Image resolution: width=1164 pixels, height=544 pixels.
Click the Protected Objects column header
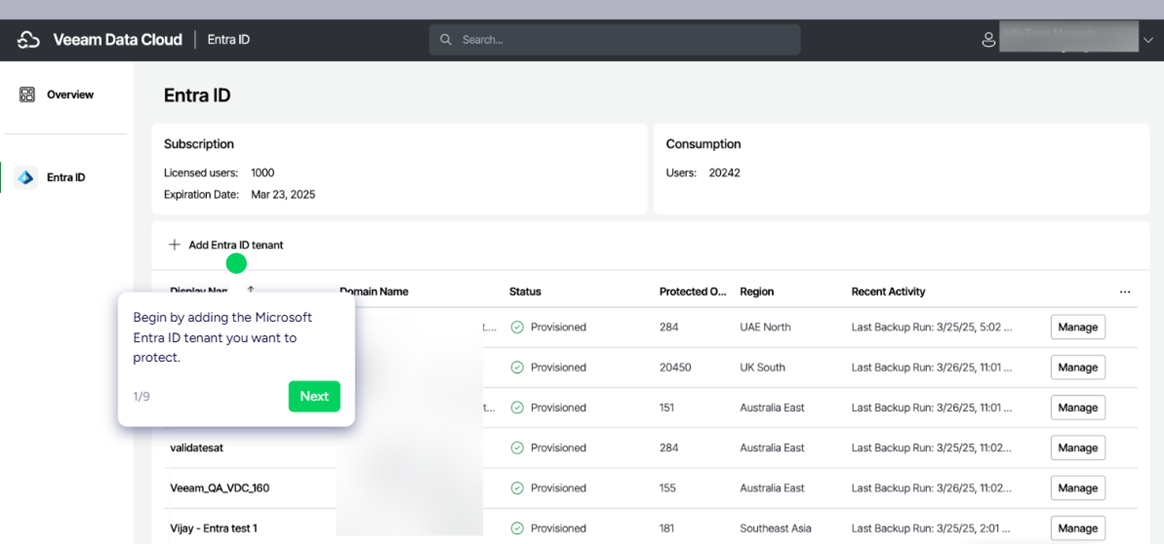coord(693,292)
